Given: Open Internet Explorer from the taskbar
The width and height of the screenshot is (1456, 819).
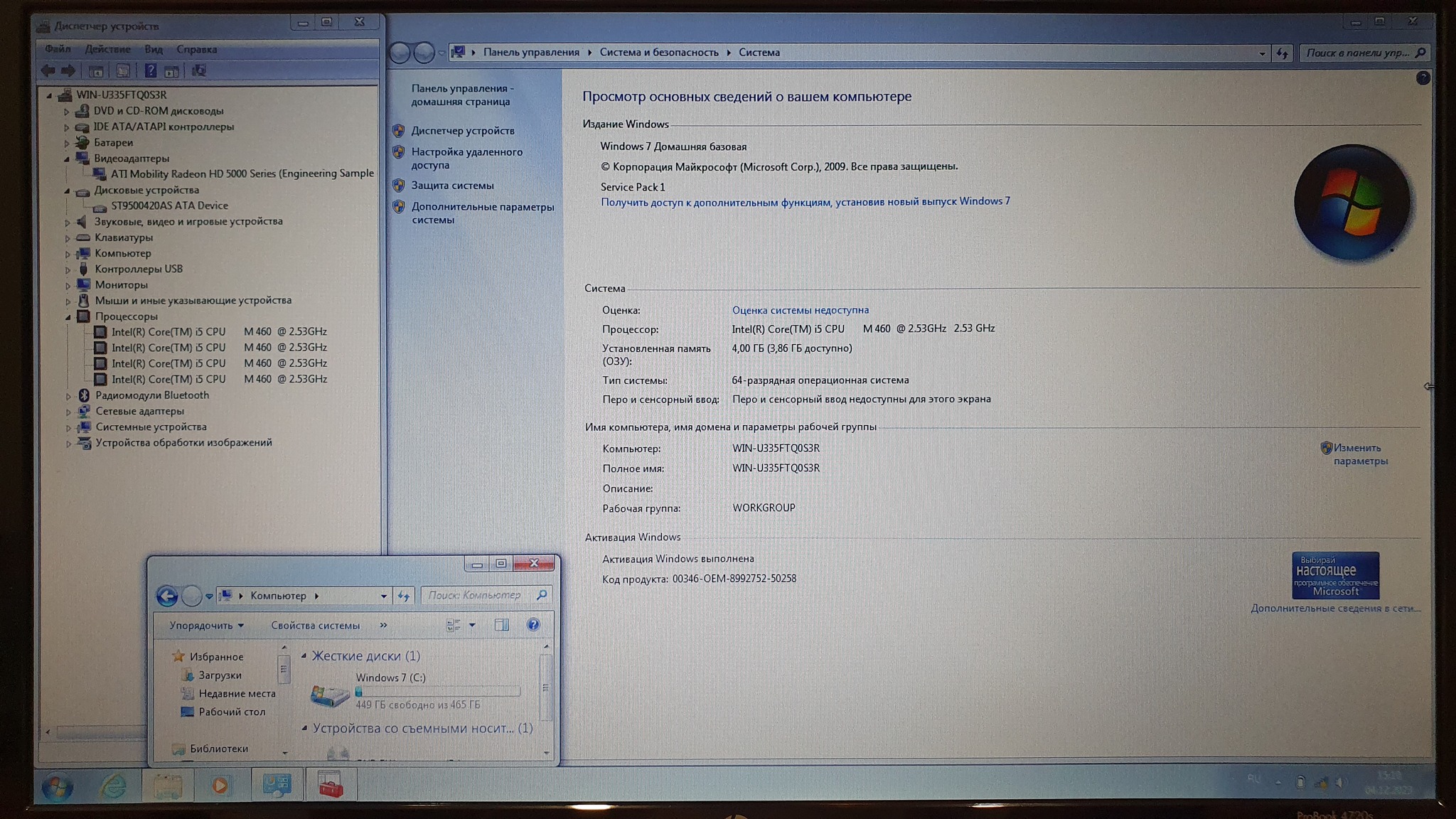Looking at the screenshot, I should 113,786.
